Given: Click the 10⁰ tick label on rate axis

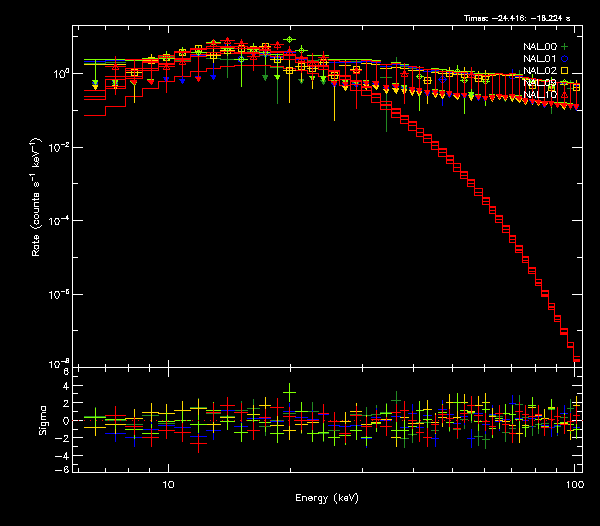Looking at the screenshot, I should [x=59, y=74].
